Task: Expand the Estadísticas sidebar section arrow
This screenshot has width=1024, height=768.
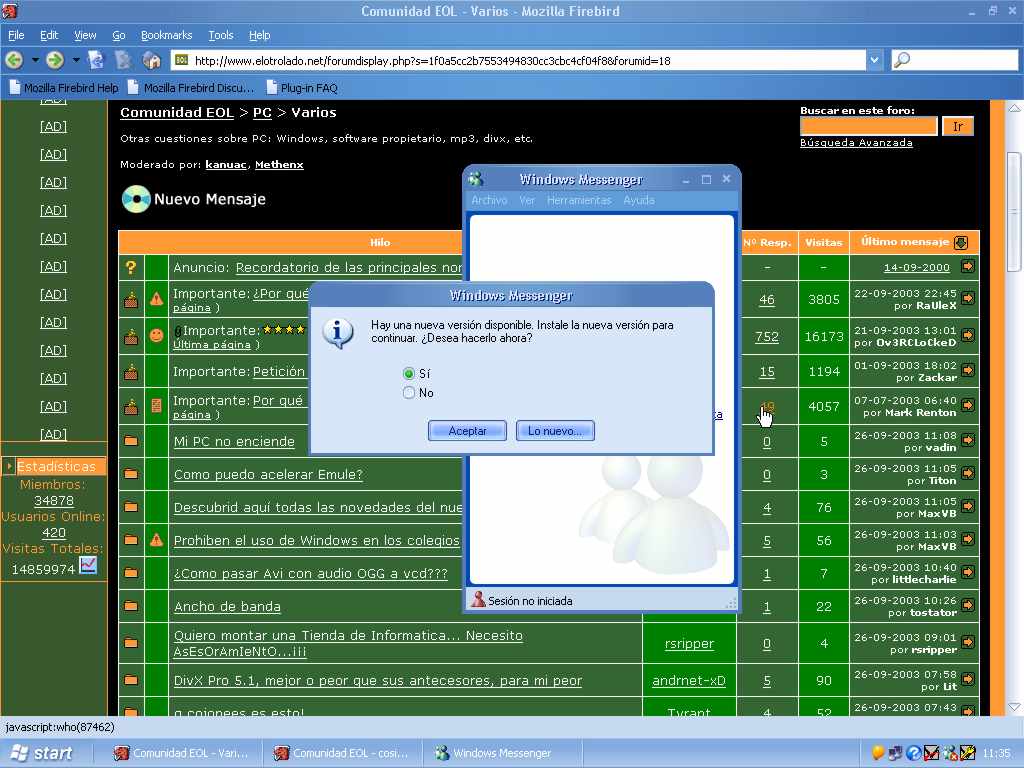Action: tap(8, 466)
